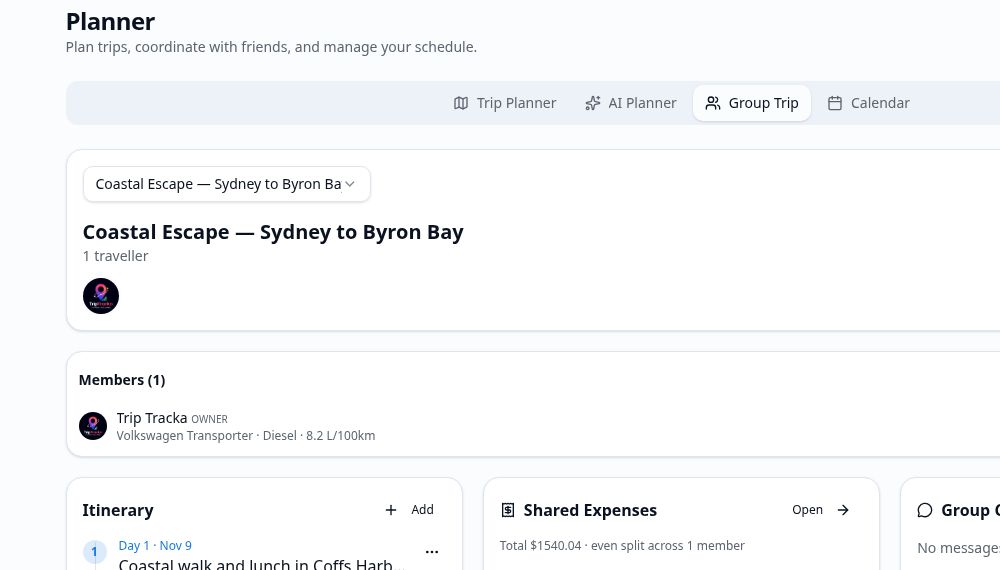Screen dimensions: 1000x570
Task: Open the Coastal Escape trip selector dropdown
Action: coord(226,184)
